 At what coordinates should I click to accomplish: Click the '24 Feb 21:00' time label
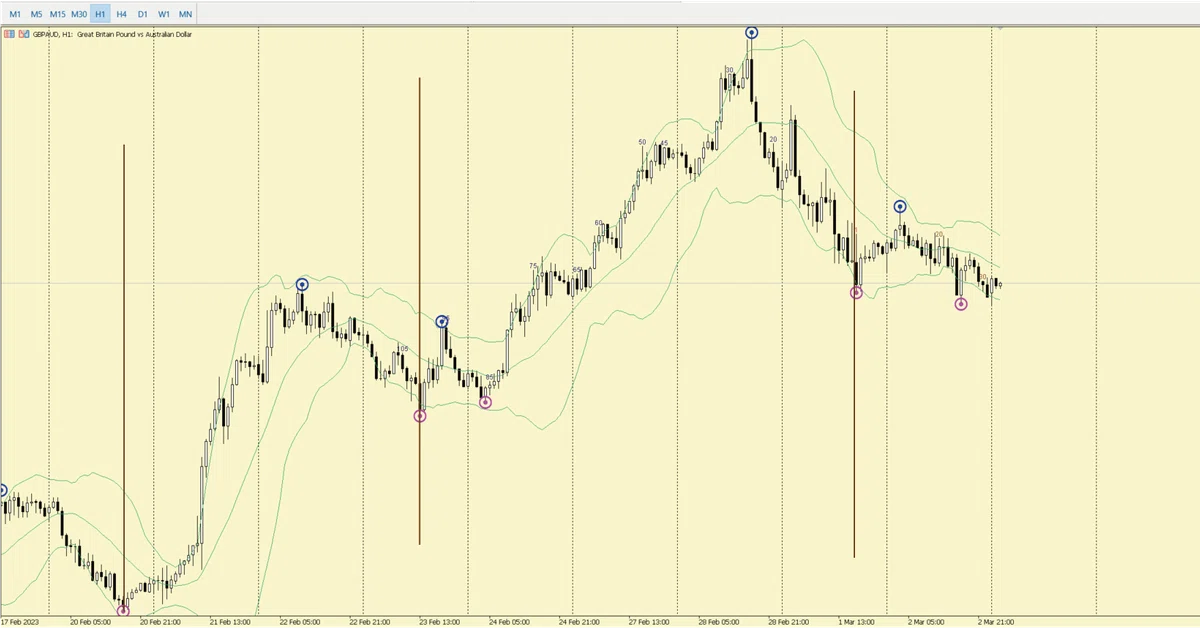[x=579, y=621]
